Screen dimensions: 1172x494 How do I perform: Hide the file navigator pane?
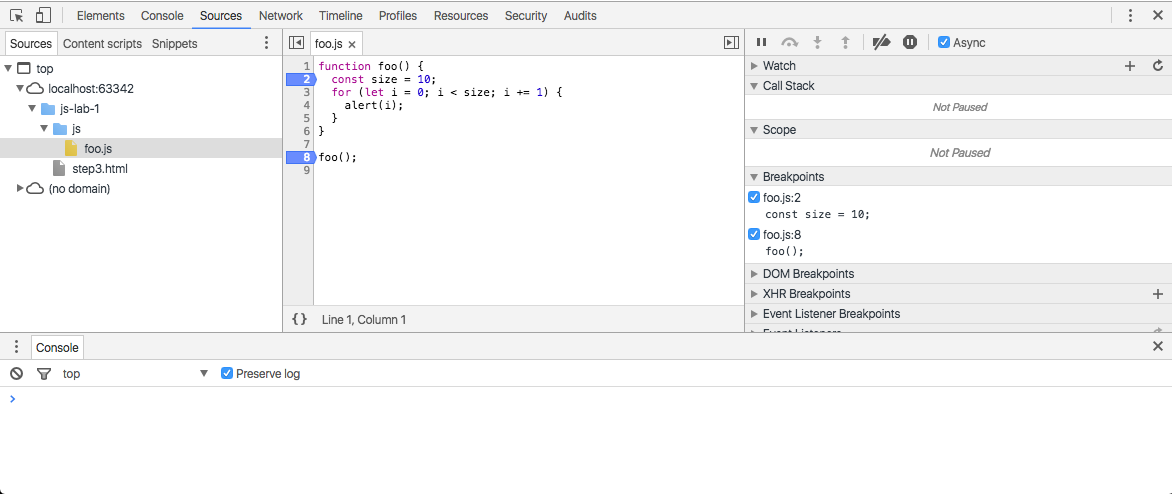(297, 43)
